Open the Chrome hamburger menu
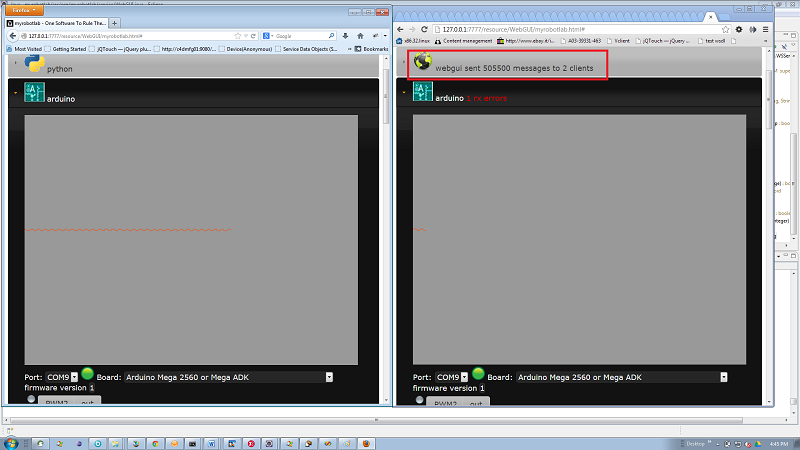 point(765,30)
